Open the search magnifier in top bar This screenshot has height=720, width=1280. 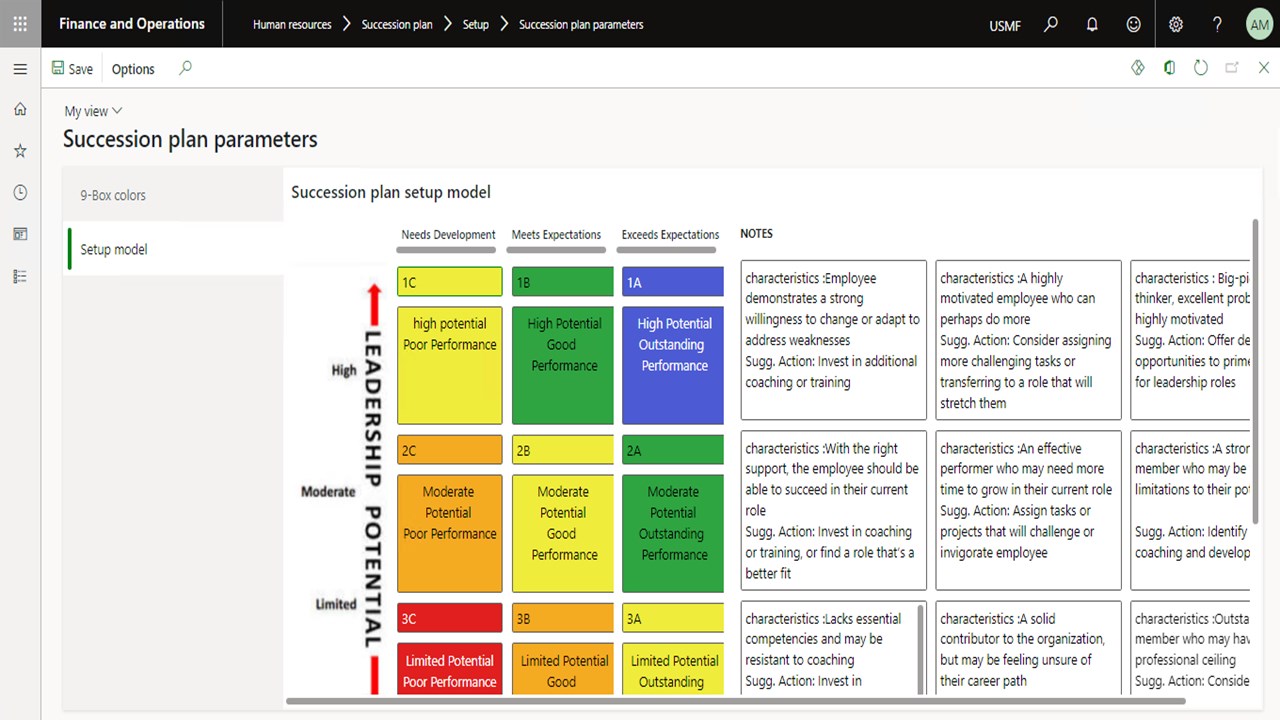[1051, 24]
